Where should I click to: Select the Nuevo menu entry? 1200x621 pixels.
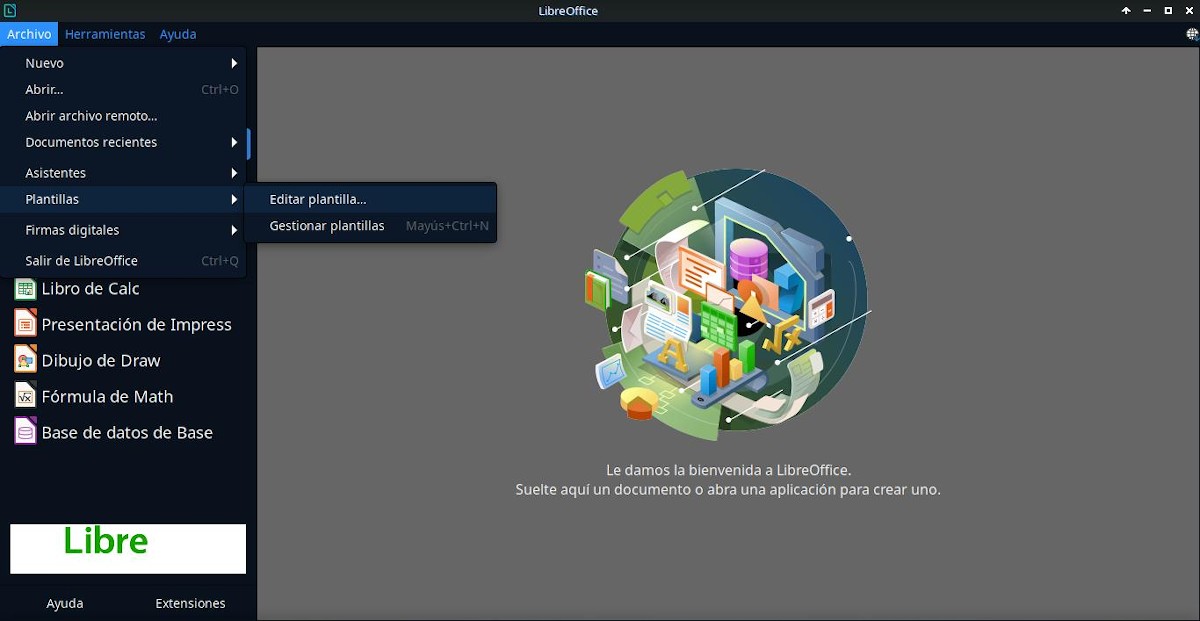pyautogui.click(x=123, y=63)
